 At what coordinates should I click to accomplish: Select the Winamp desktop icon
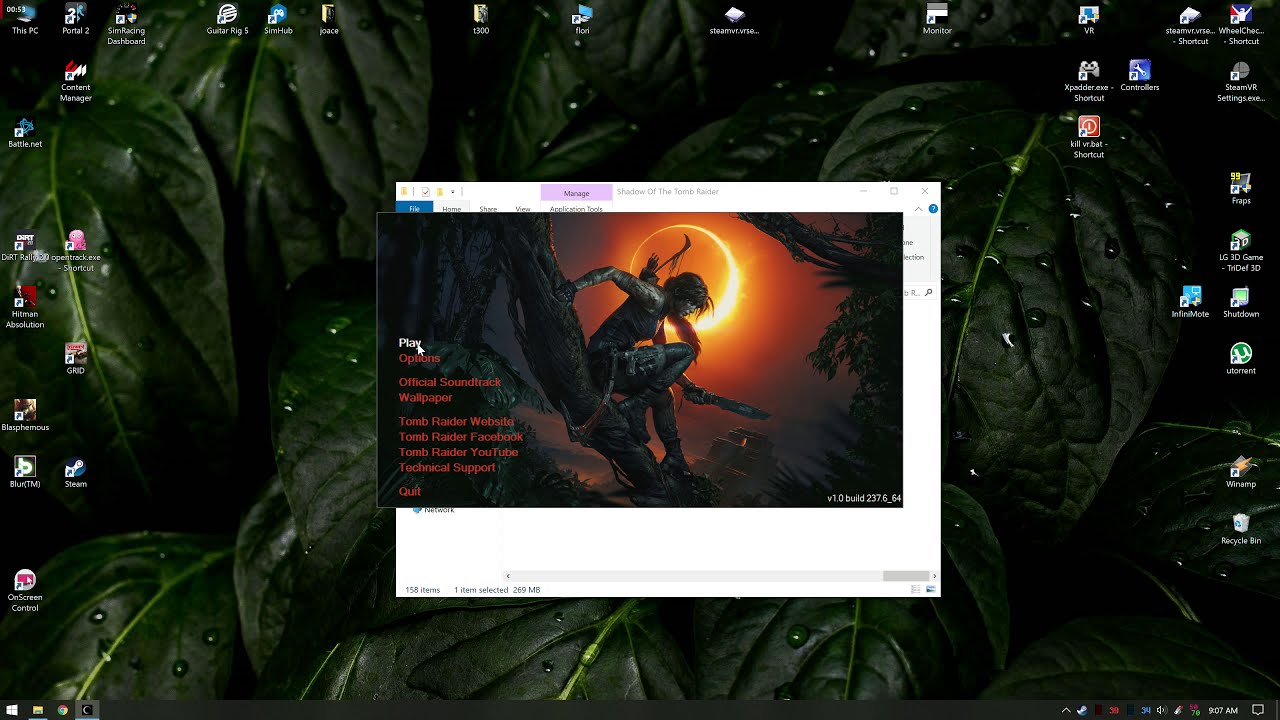[x=1241, y=473]
